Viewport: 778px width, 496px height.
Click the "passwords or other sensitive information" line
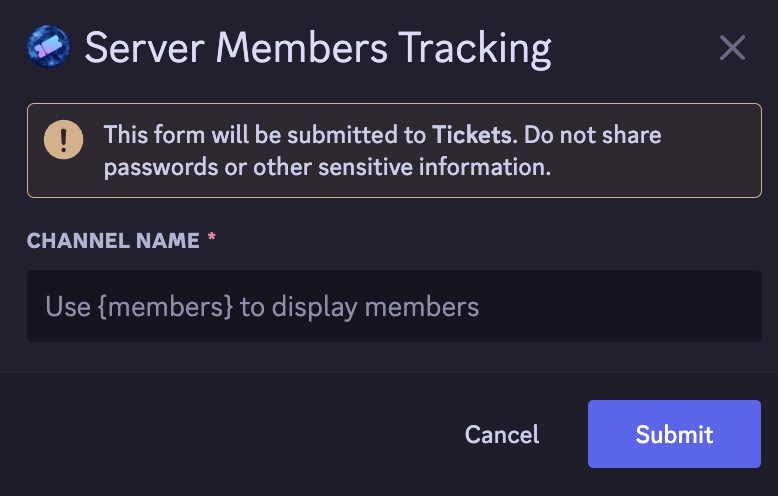pyautogui.click(x=327, y=166)
